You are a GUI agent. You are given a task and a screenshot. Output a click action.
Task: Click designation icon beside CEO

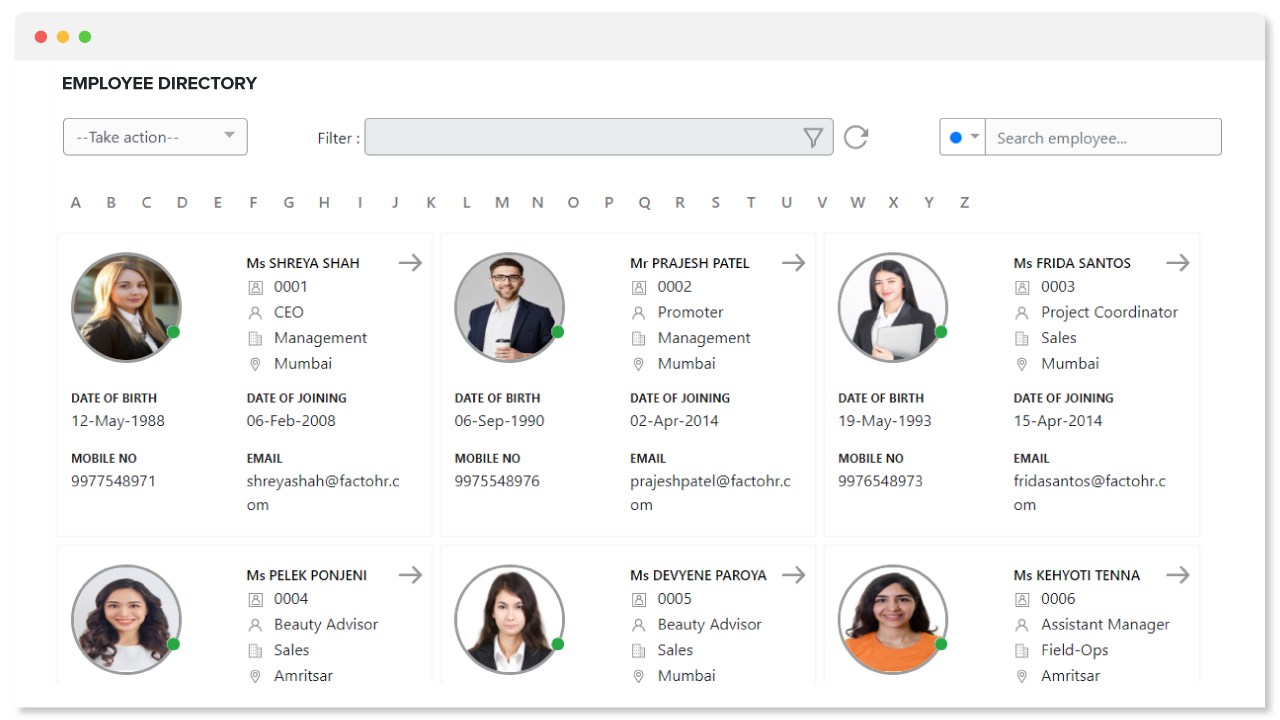tap(255, 313)
